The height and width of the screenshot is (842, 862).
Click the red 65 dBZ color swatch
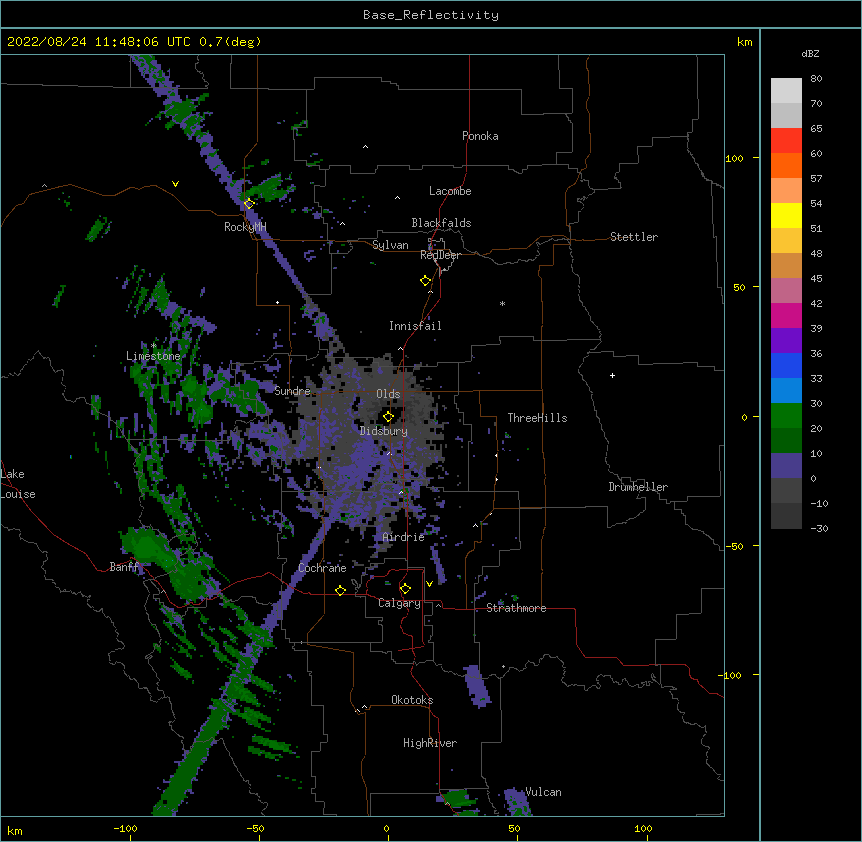click(786, 140)
